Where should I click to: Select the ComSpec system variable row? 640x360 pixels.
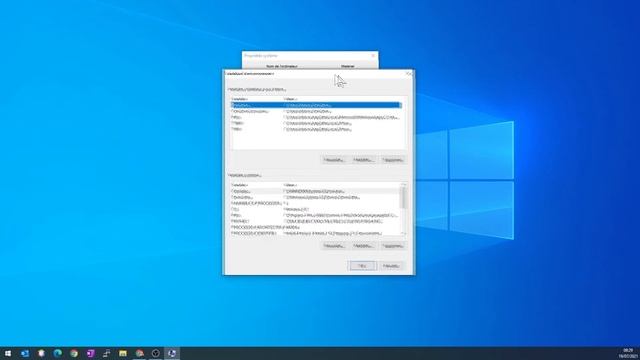pos(316,191)
